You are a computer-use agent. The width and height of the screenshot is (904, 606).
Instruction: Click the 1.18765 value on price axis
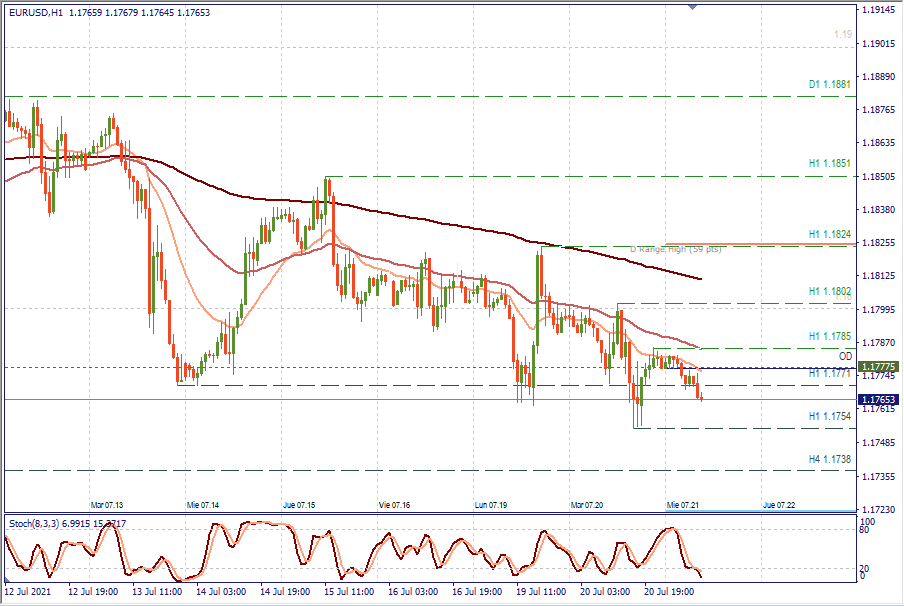click(x=879, y=110)
